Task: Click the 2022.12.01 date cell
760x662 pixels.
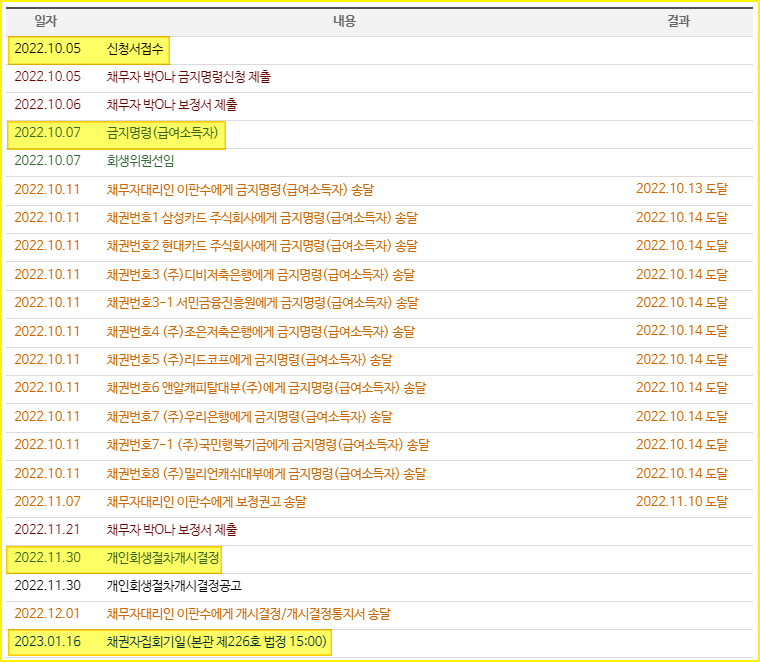Action: click(x=47, y=614)
